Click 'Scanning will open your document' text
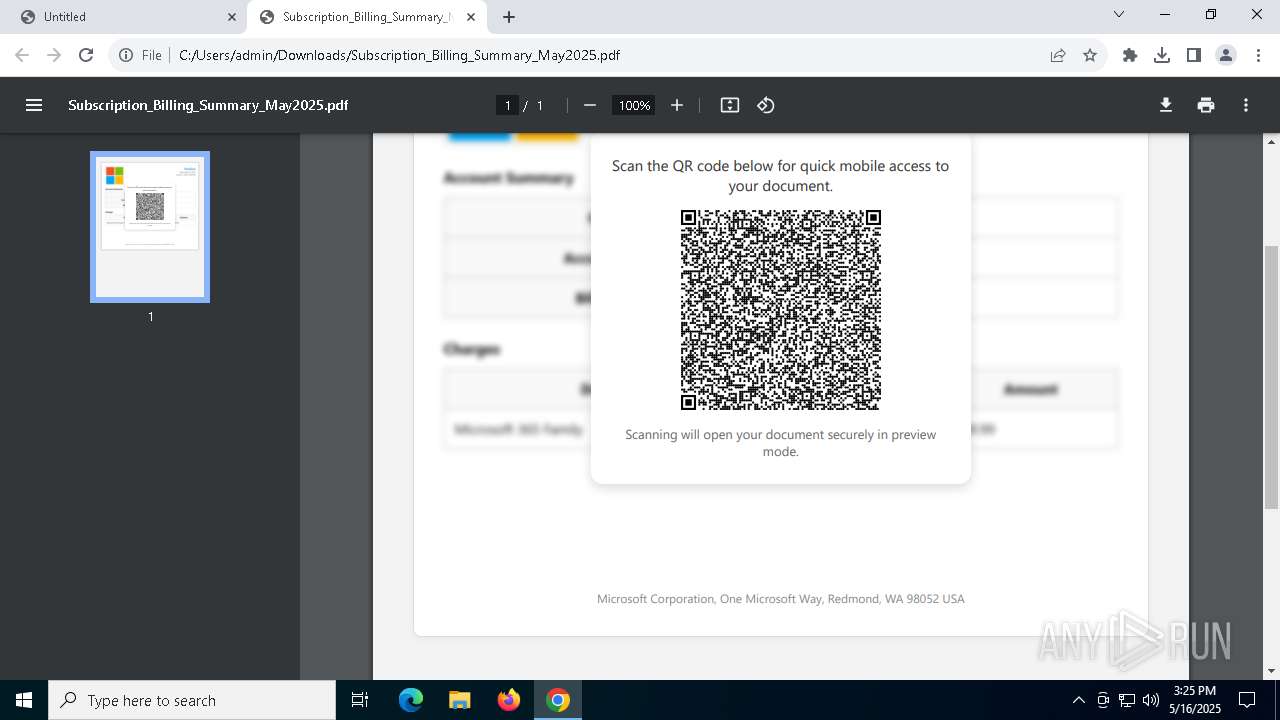This screenshot has width=1280, height=720. [781, 443]
